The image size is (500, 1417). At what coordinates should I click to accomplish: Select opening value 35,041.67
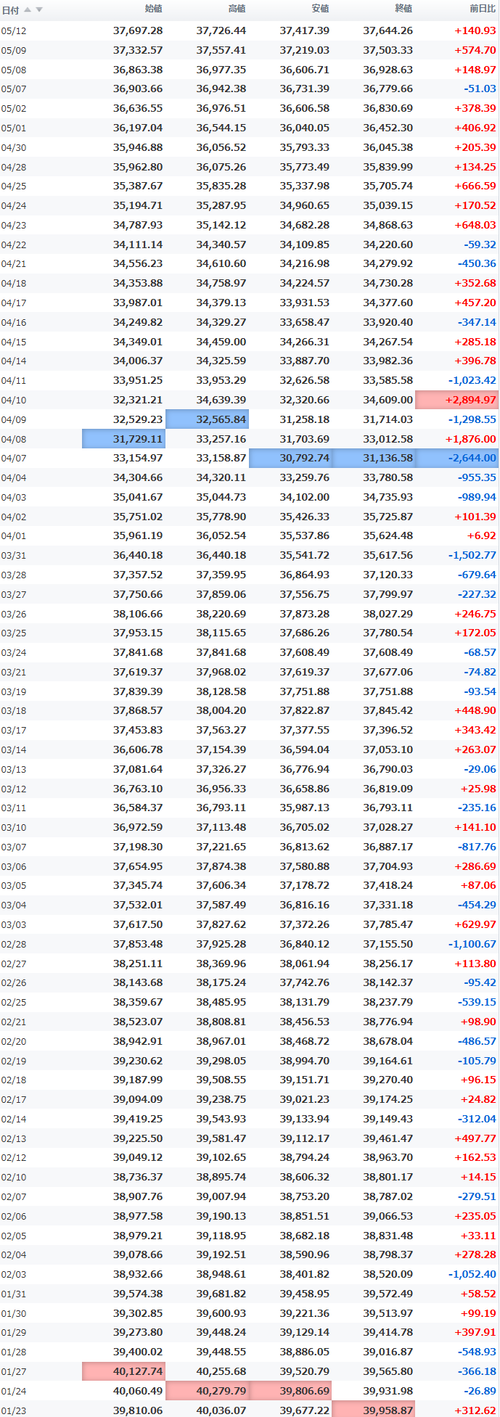(138, 496)
